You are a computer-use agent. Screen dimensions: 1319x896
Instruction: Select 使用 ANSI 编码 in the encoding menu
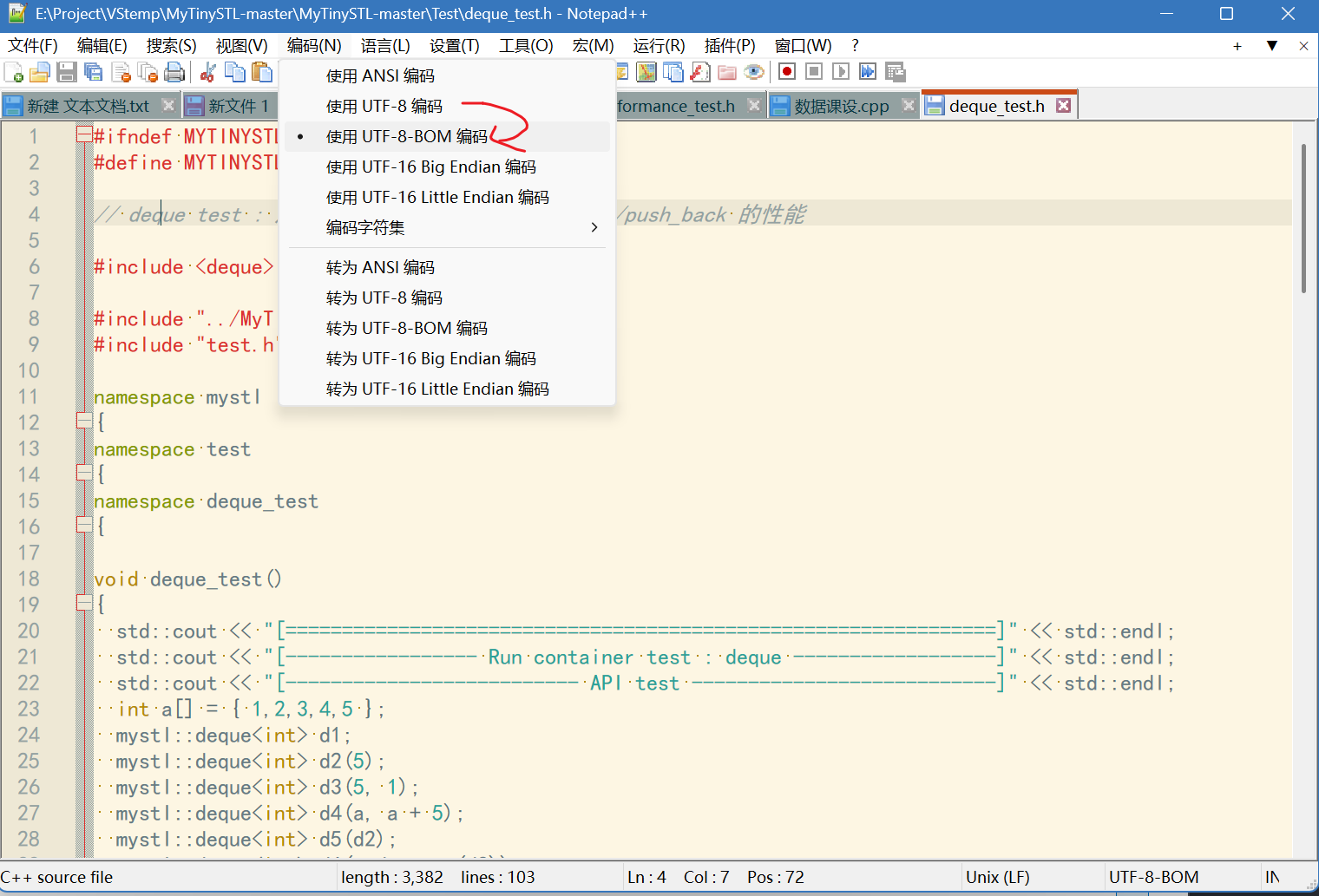[x=380, y=75]
